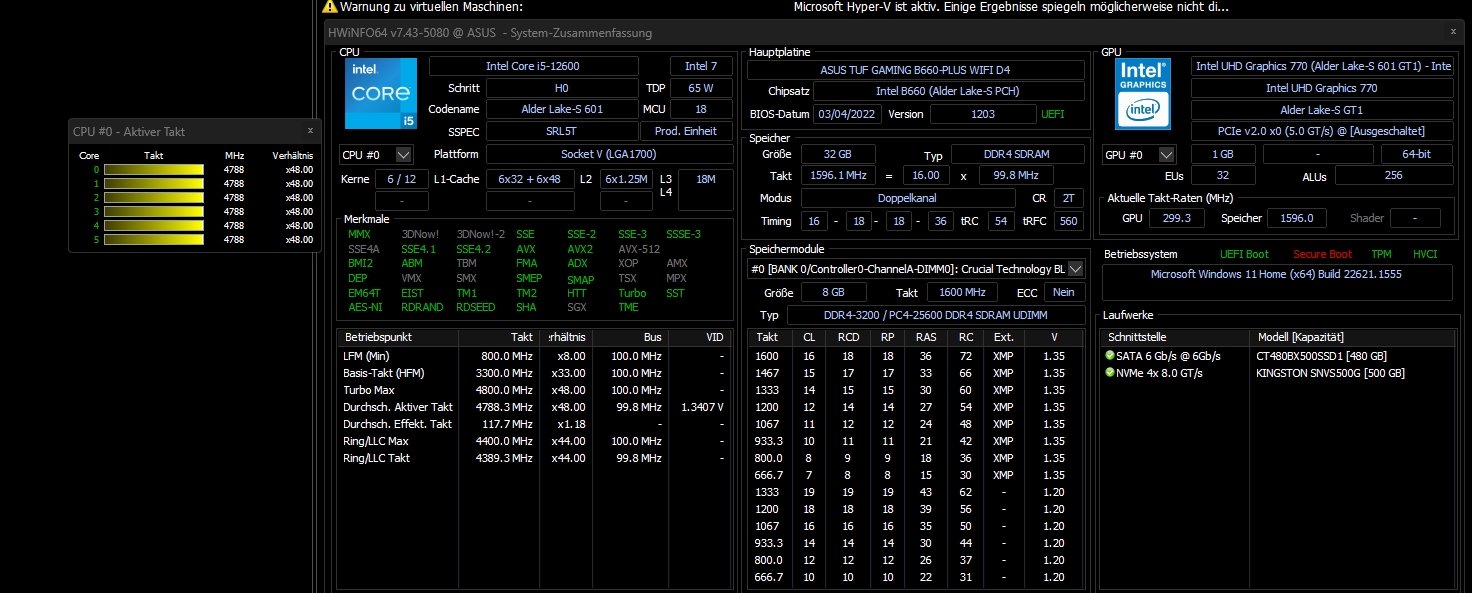Click the Socket V (LGA1700) platform field
Image resolution: width=1472 pixels, height=593 pixels.
point(609,155)
